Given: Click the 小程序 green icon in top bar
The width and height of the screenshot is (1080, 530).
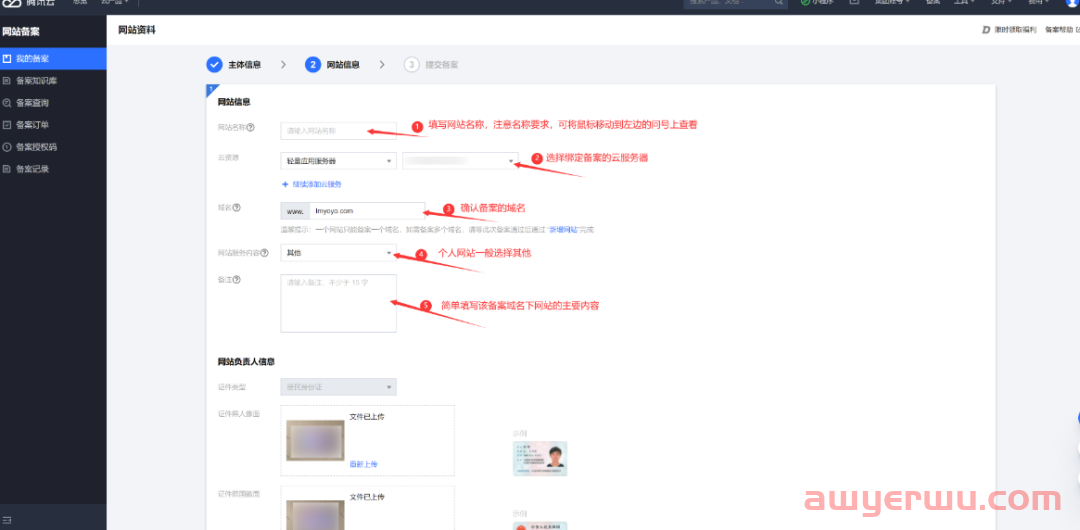Looking at the screenshot, I should coord(804,3).
